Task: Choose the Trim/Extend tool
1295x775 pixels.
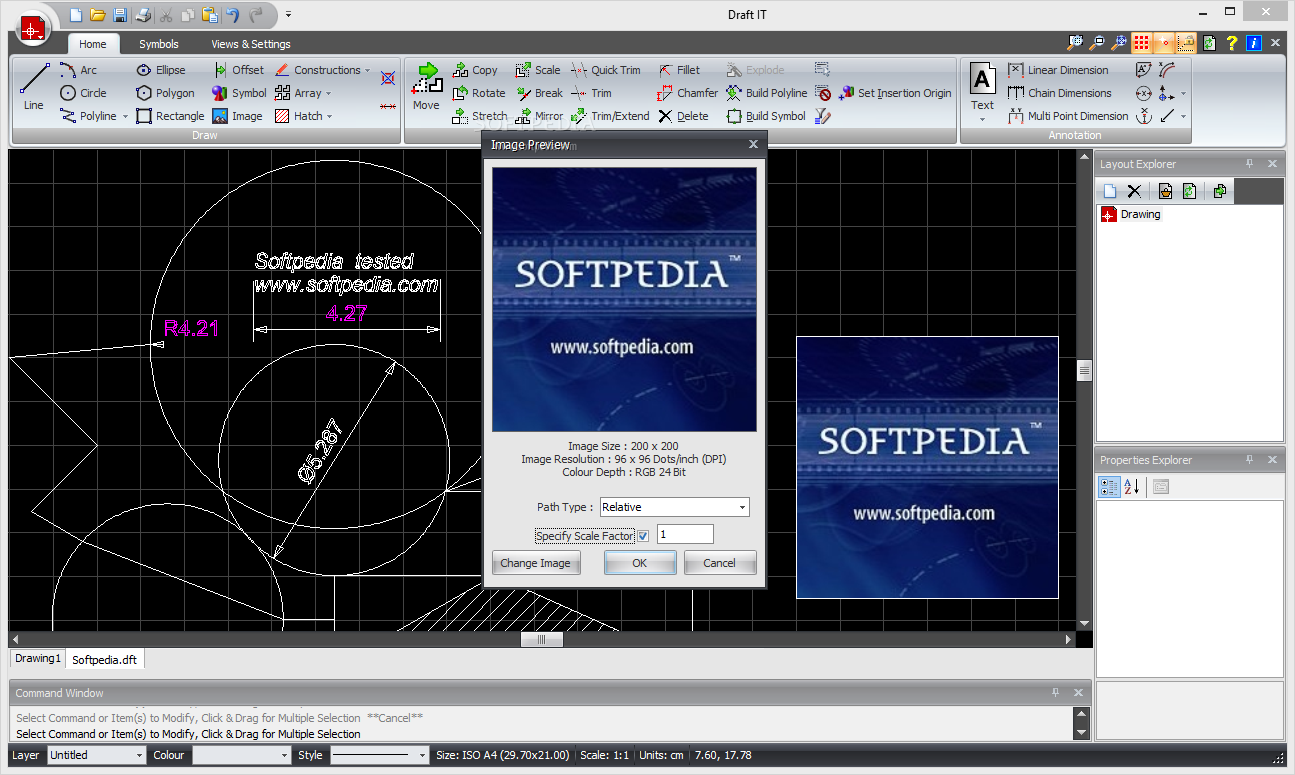Action: (x=610, y=116)
